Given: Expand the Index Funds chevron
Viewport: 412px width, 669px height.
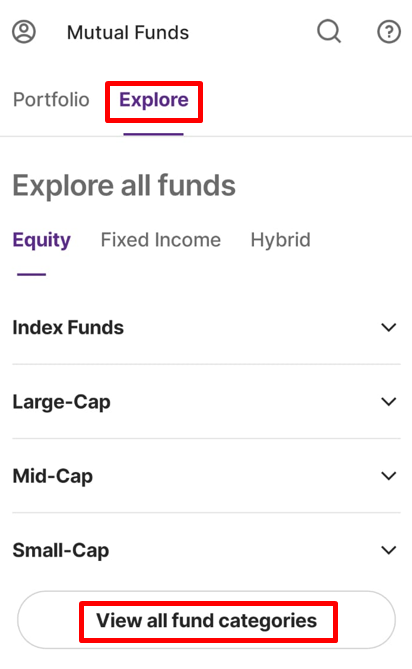Looking at the screenshot, I should [389, 328].
